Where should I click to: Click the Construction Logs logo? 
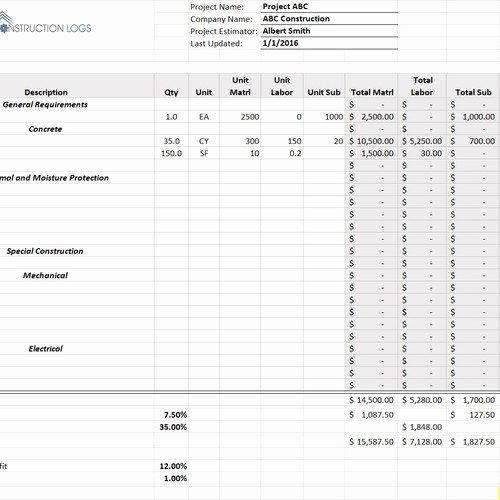coord(46,23)
